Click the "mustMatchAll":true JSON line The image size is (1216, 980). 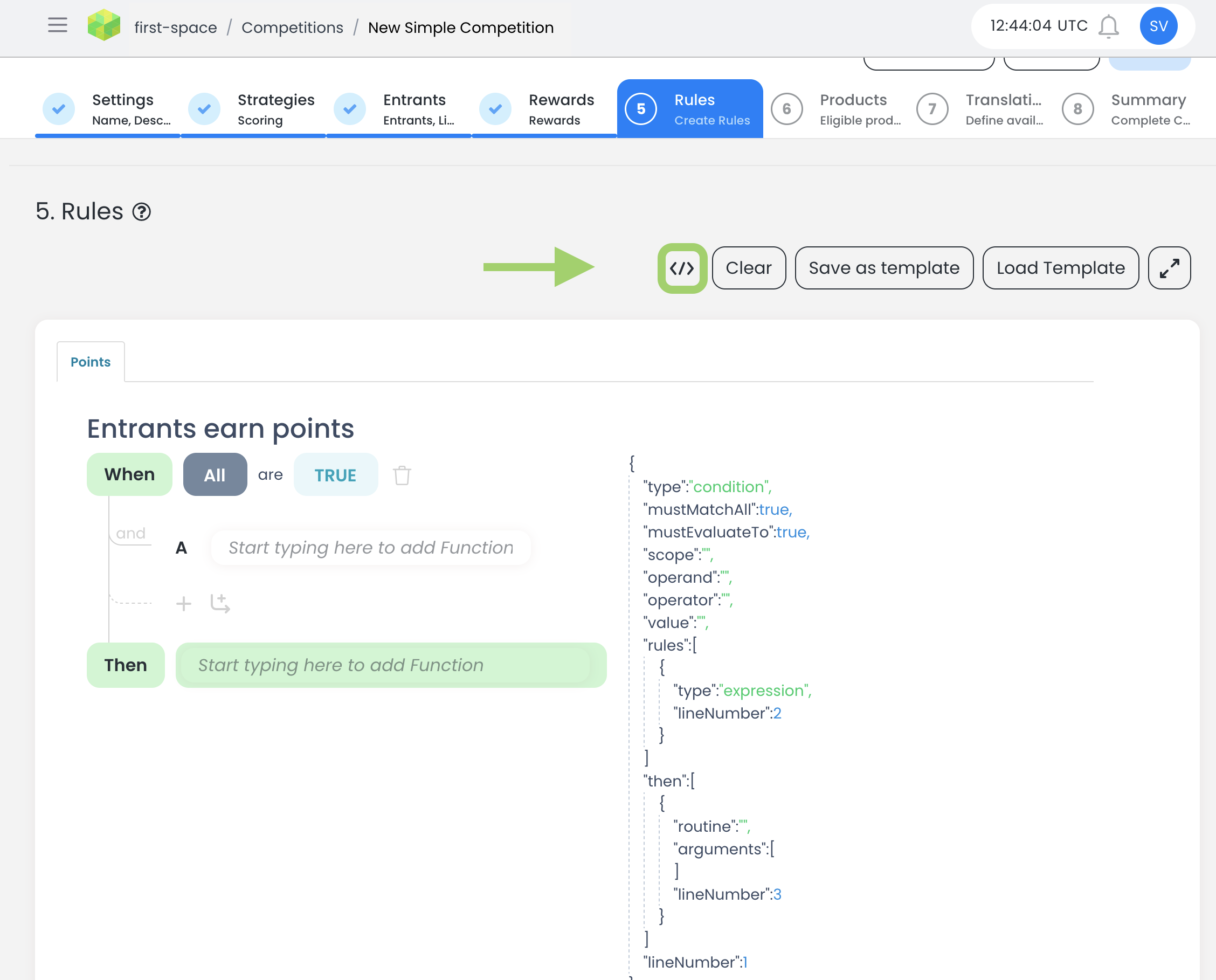718,509
